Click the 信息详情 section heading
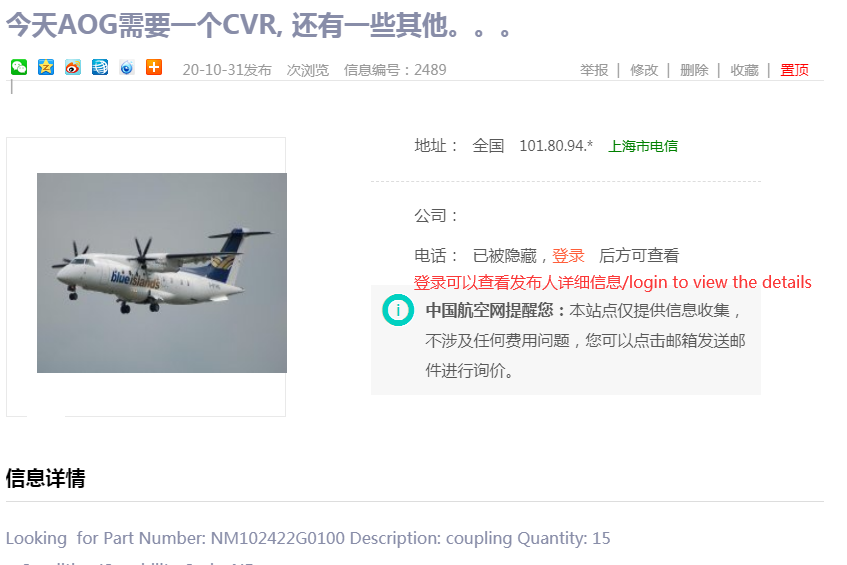 coord(45,478)
